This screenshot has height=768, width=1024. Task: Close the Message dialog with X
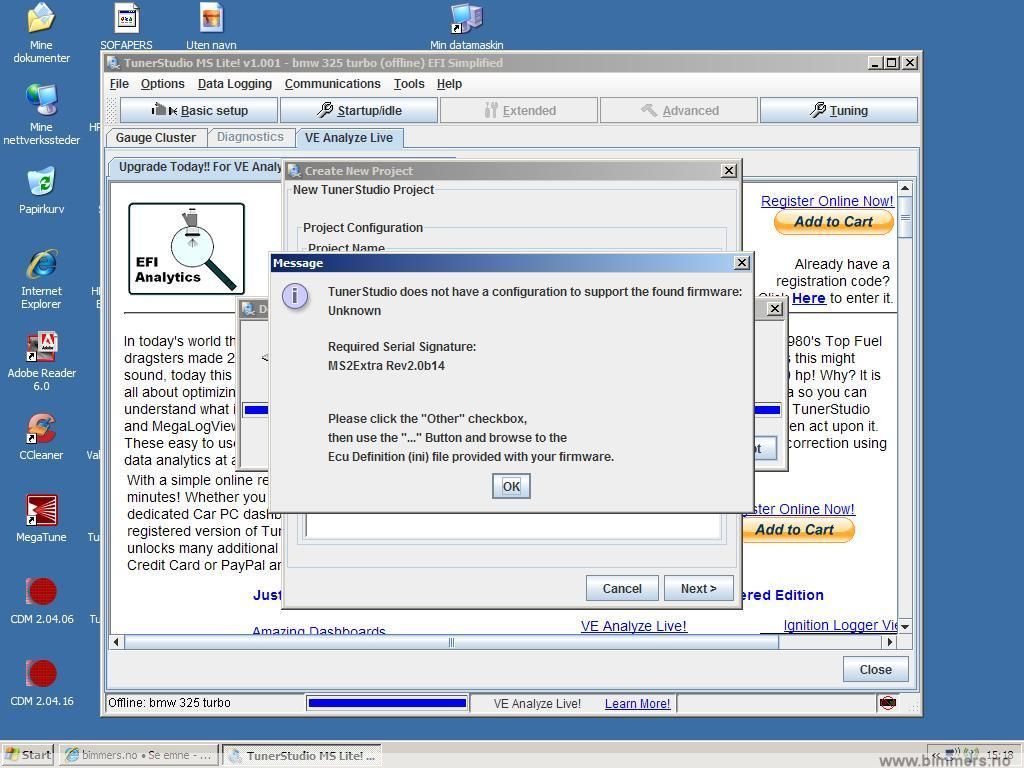[742, 263]
